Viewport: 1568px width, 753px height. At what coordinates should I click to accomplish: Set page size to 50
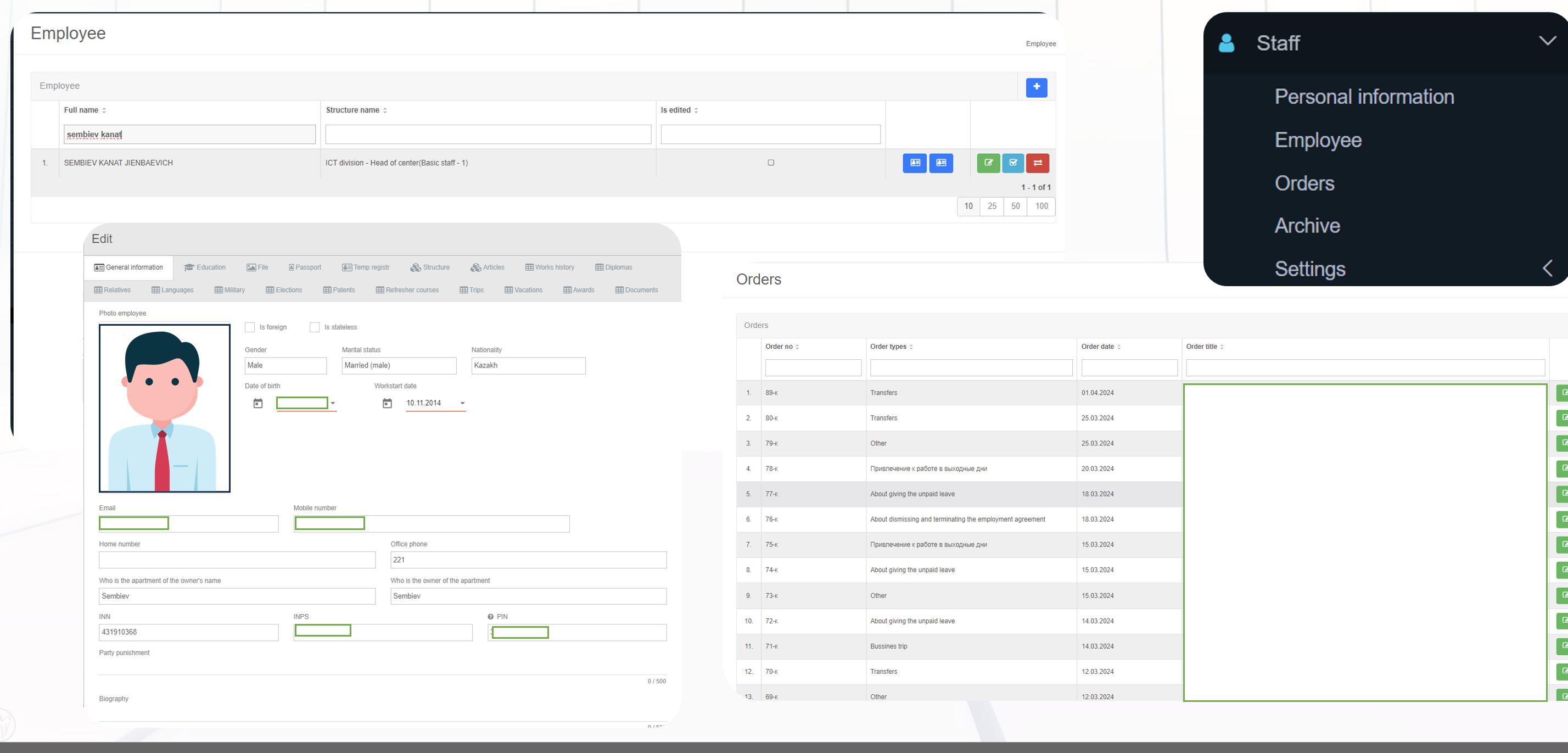[x=1015, y=207]
